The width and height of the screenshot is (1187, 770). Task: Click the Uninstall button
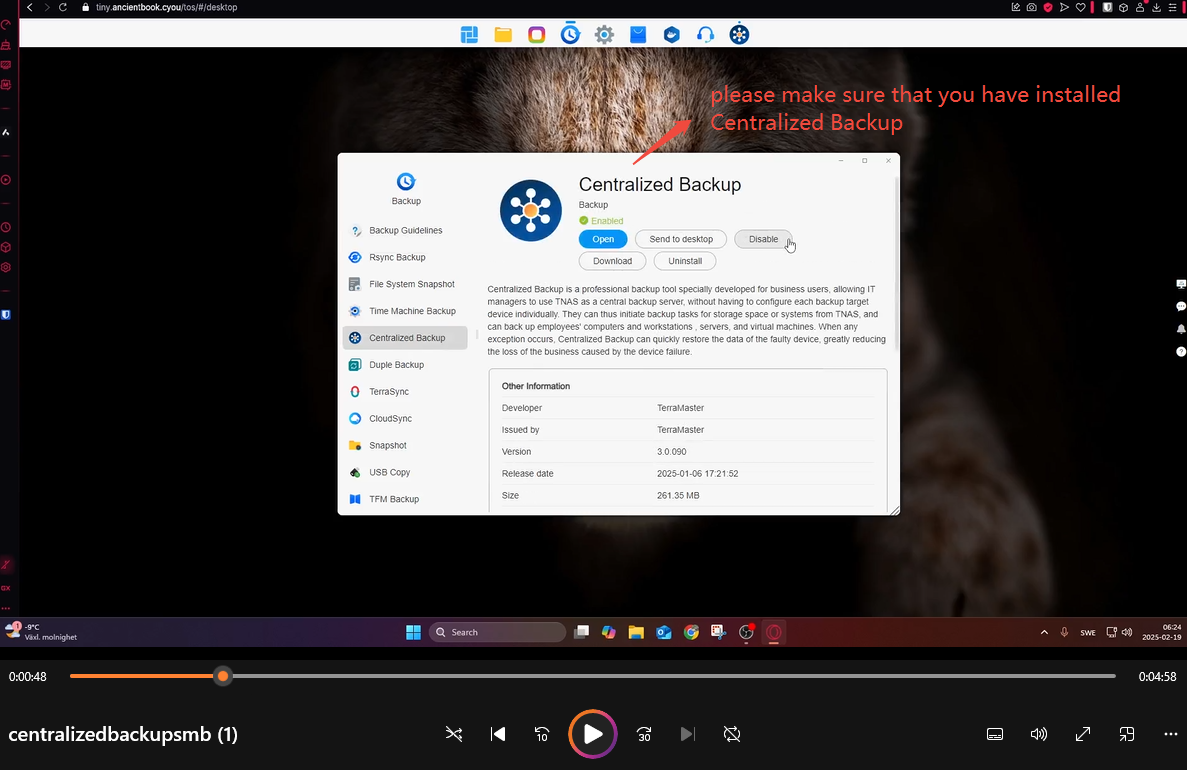tap(685, 261)
